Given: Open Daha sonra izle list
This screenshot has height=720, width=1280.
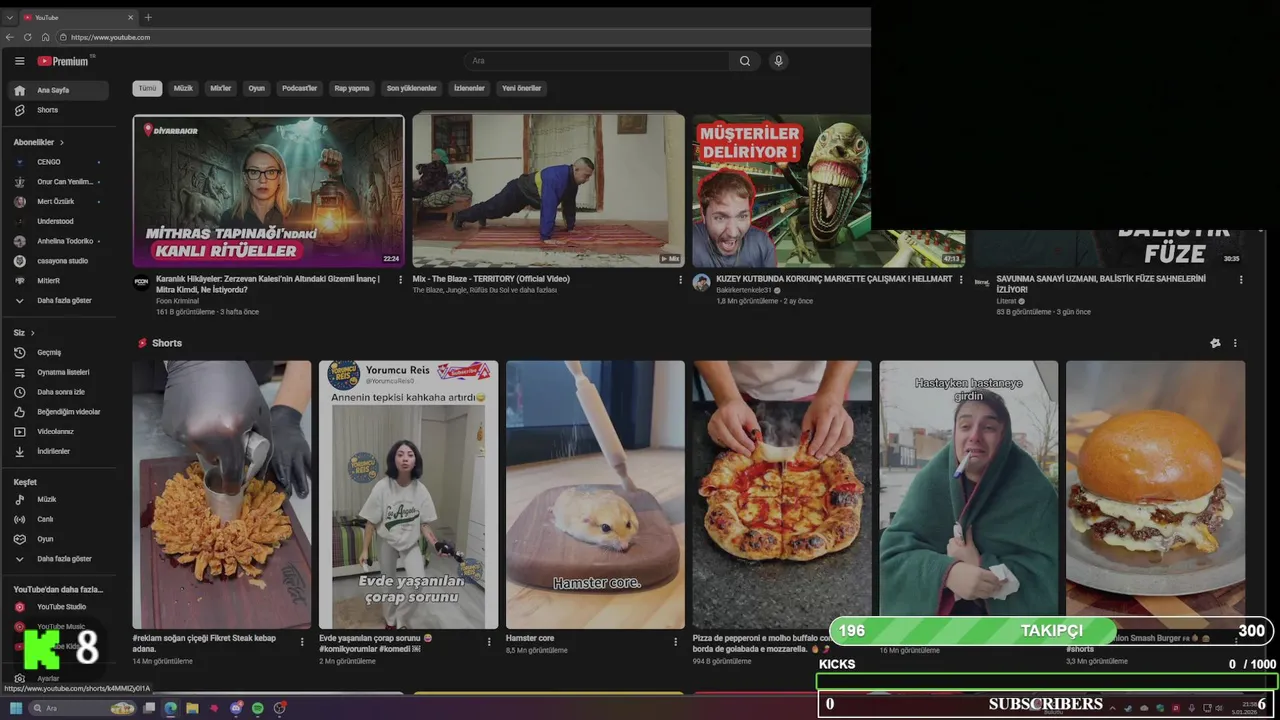Looking at the screenshot, I should pyautogui.click(x=60, y=392).
